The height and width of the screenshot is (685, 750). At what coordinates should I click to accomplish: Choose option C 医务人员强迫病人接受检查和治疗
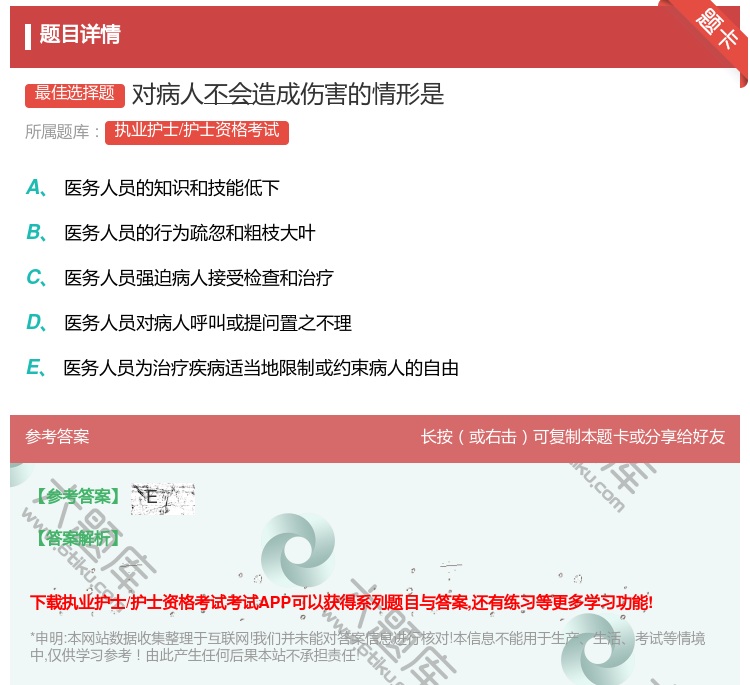(x=180, y=277)
